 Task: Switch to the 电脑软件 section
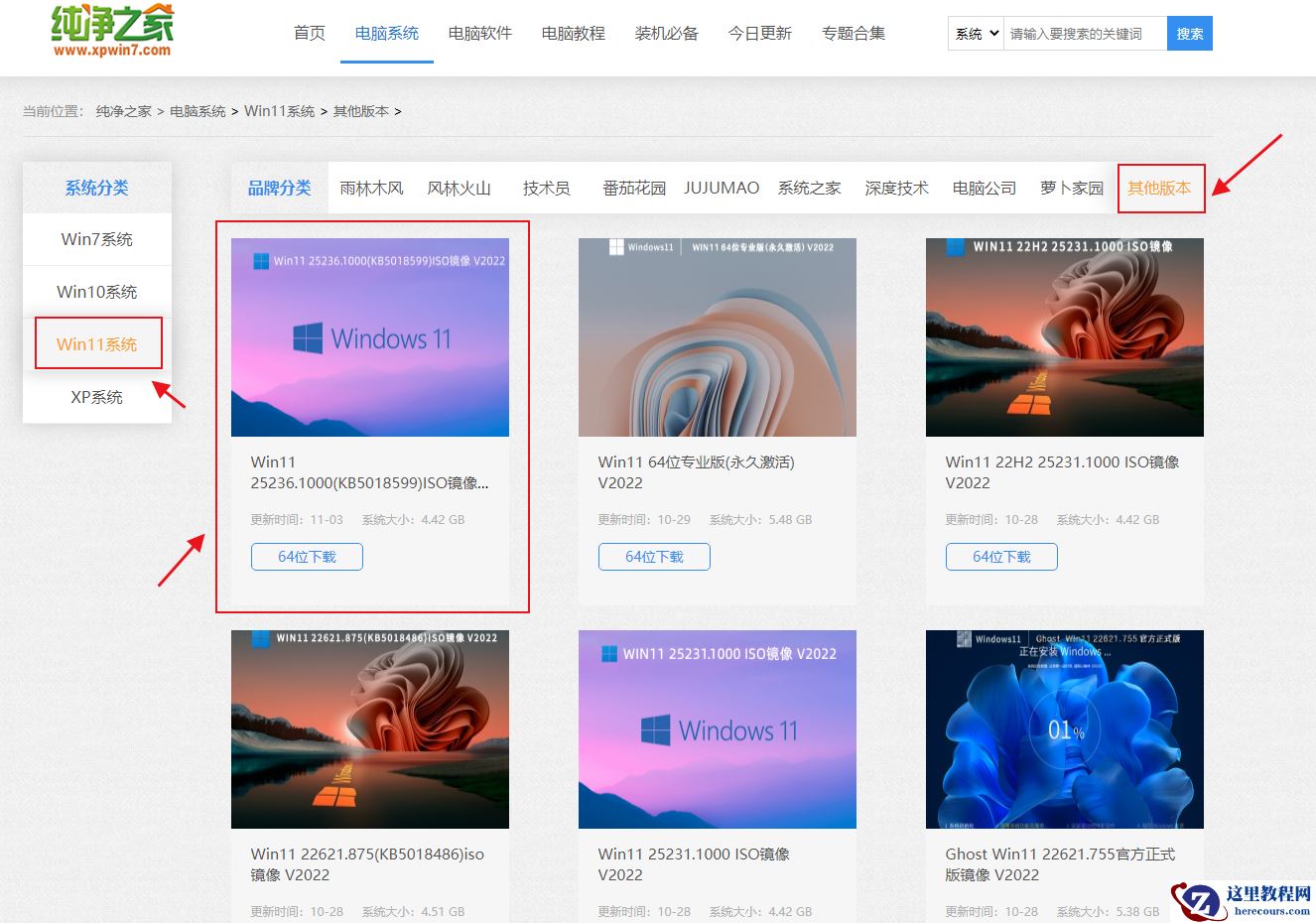pos(479,32)
